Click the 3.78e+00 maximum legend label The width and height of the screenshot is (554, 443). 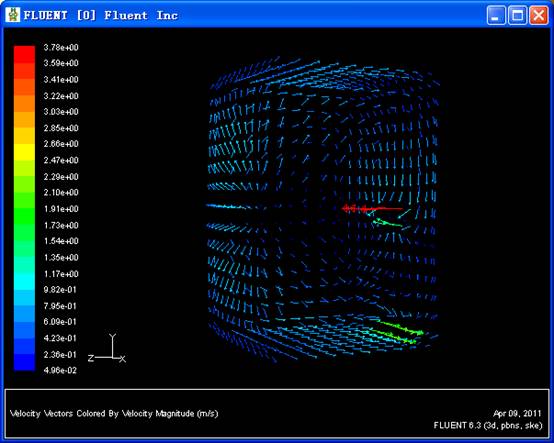point(61,47)
